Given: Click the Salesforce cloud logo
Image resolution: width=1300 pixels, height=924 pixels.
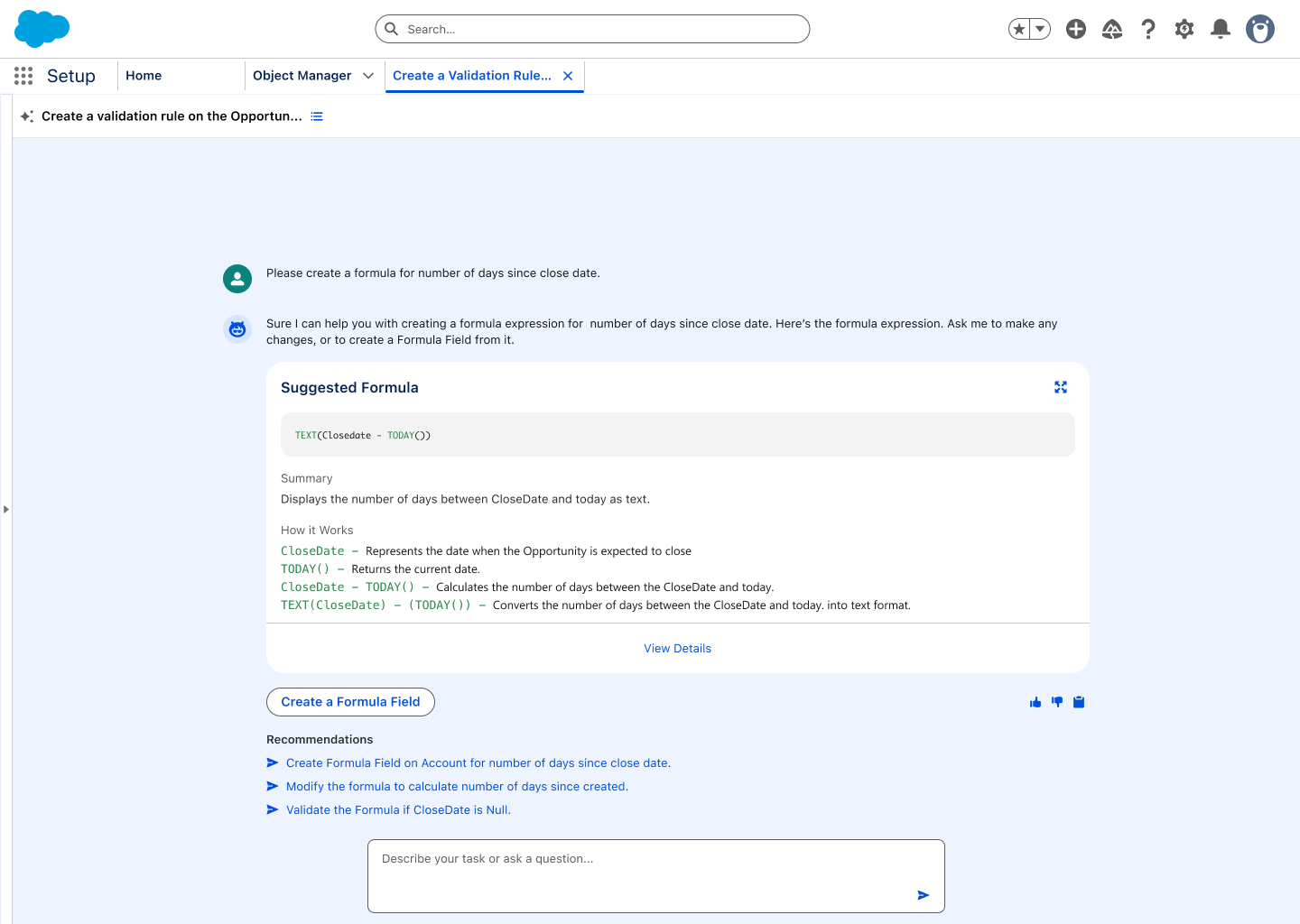Looking at the screenshot, I should point(42,29).
